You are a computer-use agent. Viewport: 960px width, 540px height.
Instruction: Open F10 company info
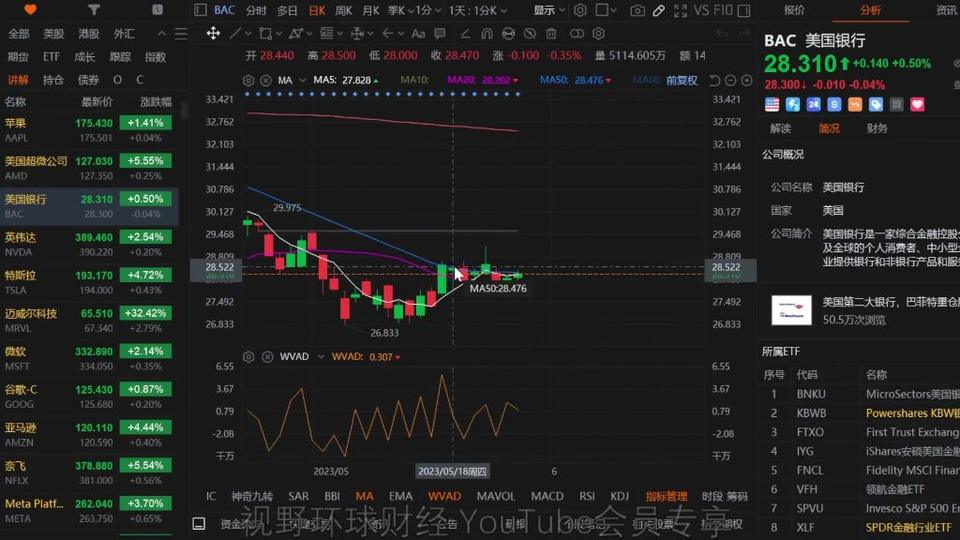pos(723,10)
